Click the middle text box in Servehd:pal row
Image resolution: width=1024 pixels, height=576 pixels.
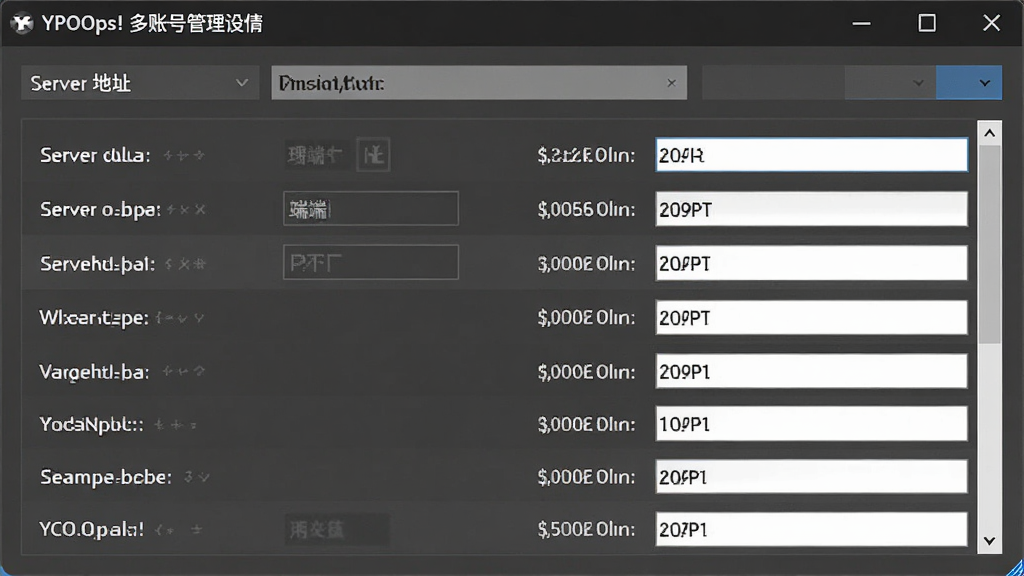pyautogui.click(x=371, y=263)
